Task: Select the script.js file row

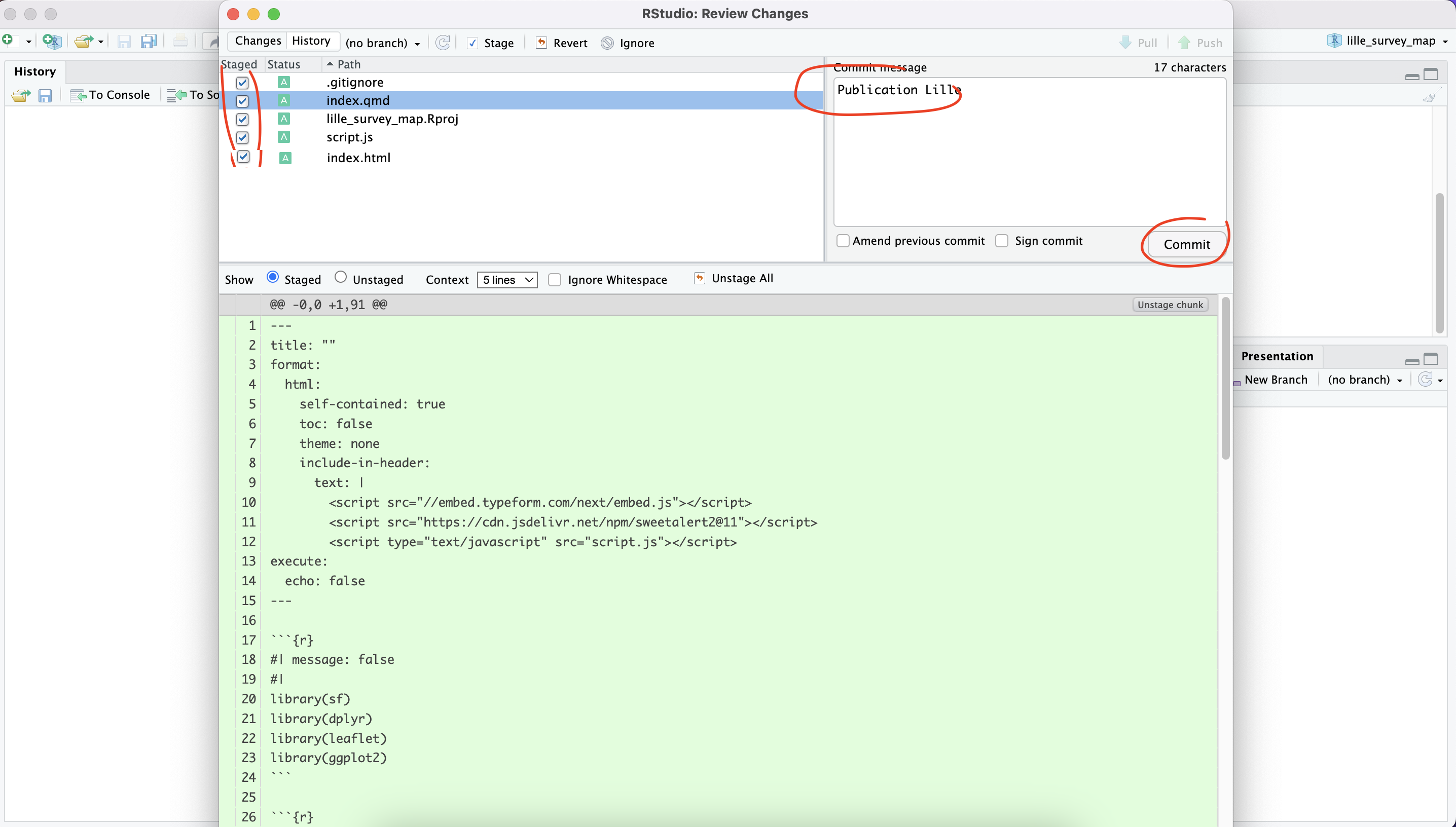Action: [x=522, y=137]
